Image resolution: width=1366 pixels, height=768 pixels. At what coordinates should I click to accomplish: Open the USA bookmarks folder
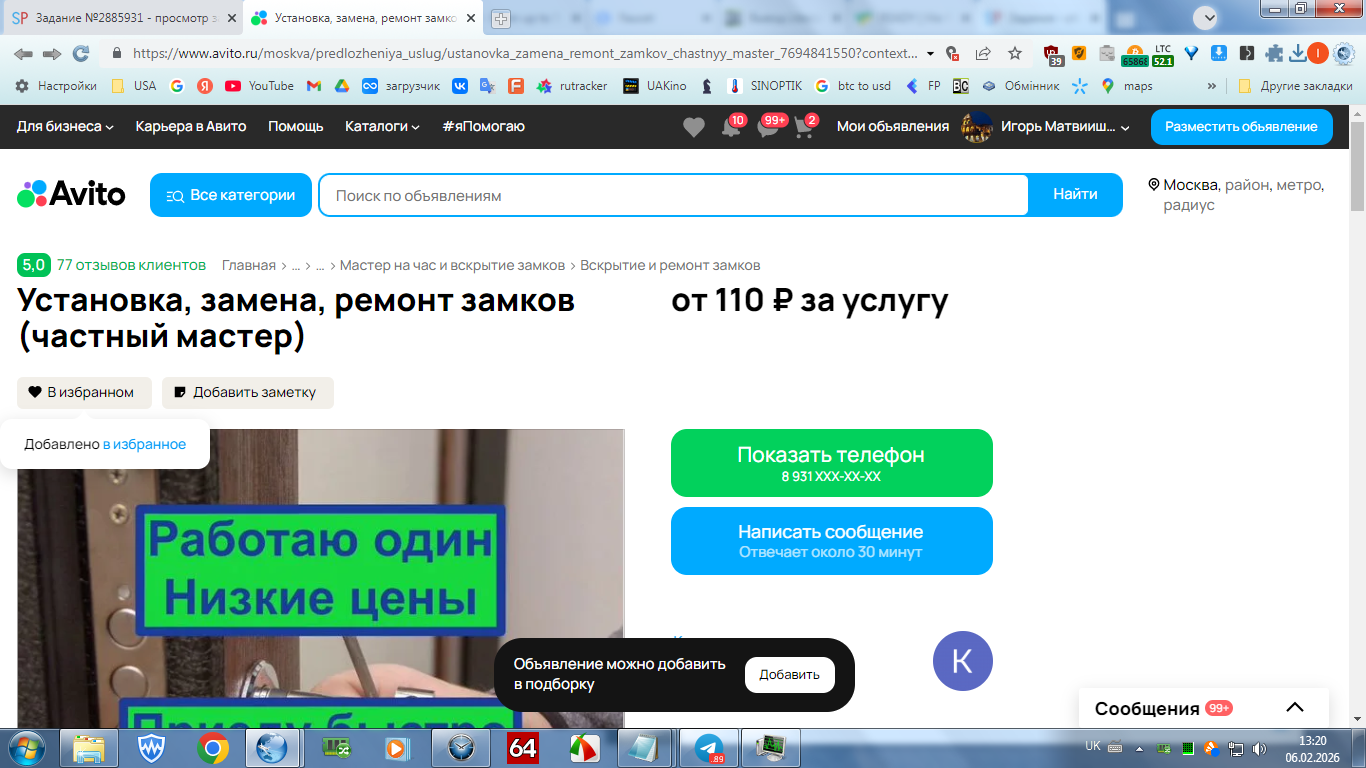pos(134,86)
